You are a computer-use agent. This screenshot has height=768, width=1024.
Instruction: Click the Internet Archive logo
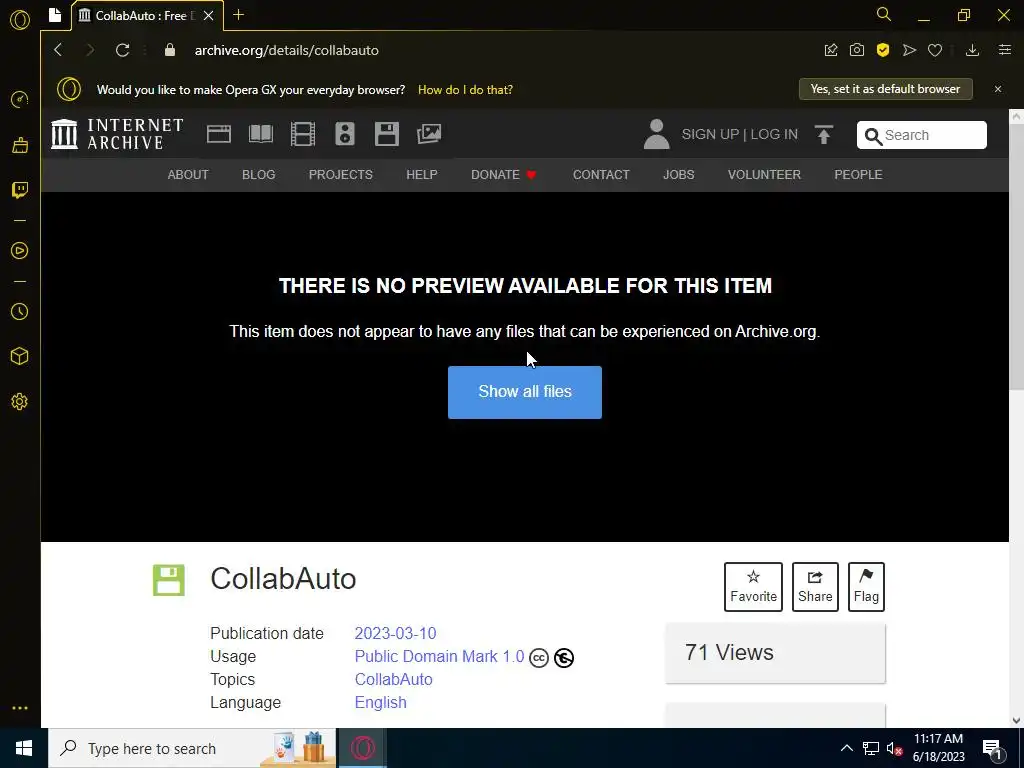118,134
